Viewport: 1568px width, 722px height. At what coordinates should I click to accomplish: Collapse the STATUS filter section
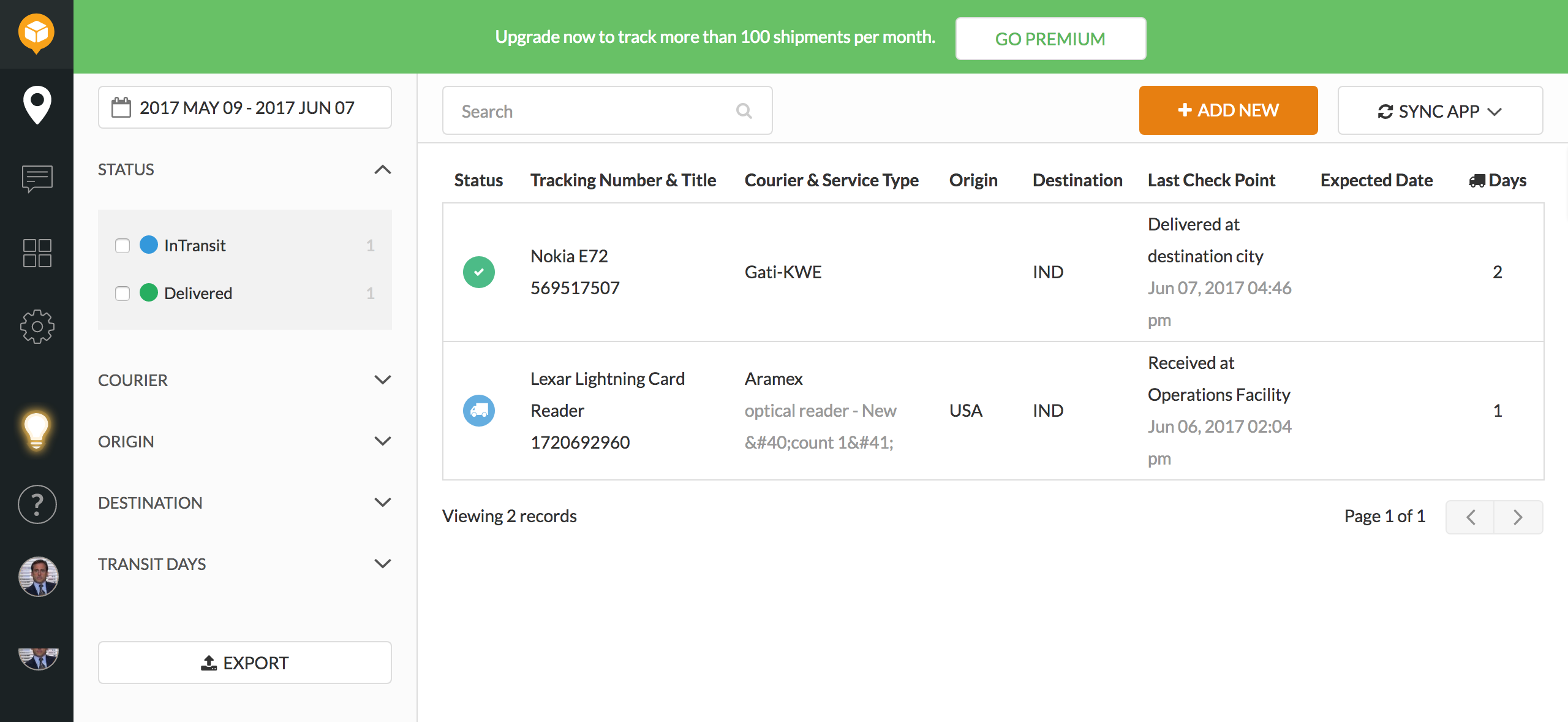tap(383, 170)
